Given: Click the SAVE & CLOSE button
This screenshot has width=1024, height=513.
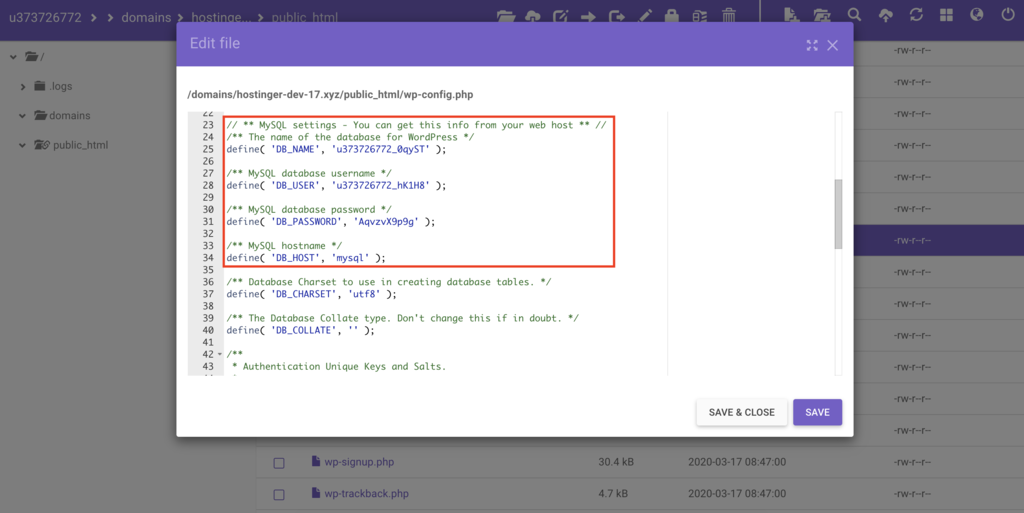Looking at the screenshot, I should point(741,412).
